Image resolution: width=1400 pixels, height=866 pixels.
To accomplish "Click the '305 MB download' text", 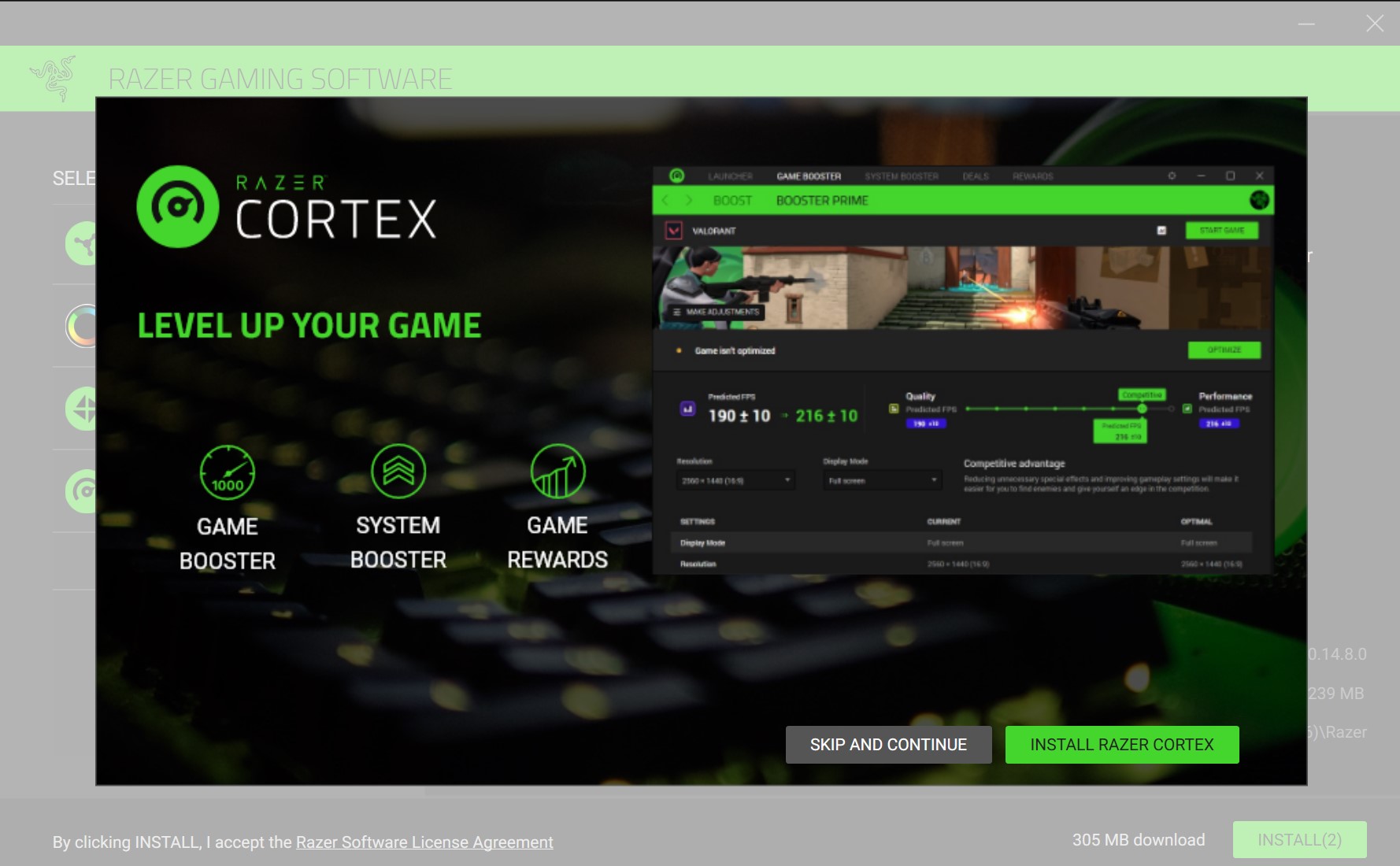I will (1139, 840).
